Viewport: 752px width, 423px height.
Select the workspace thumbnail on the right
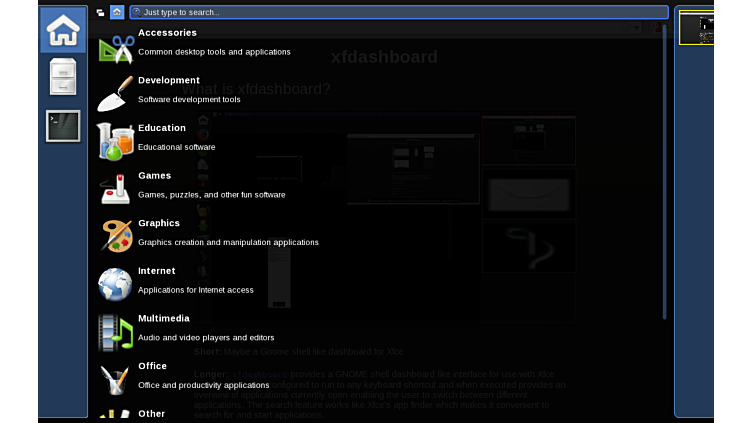696,29
